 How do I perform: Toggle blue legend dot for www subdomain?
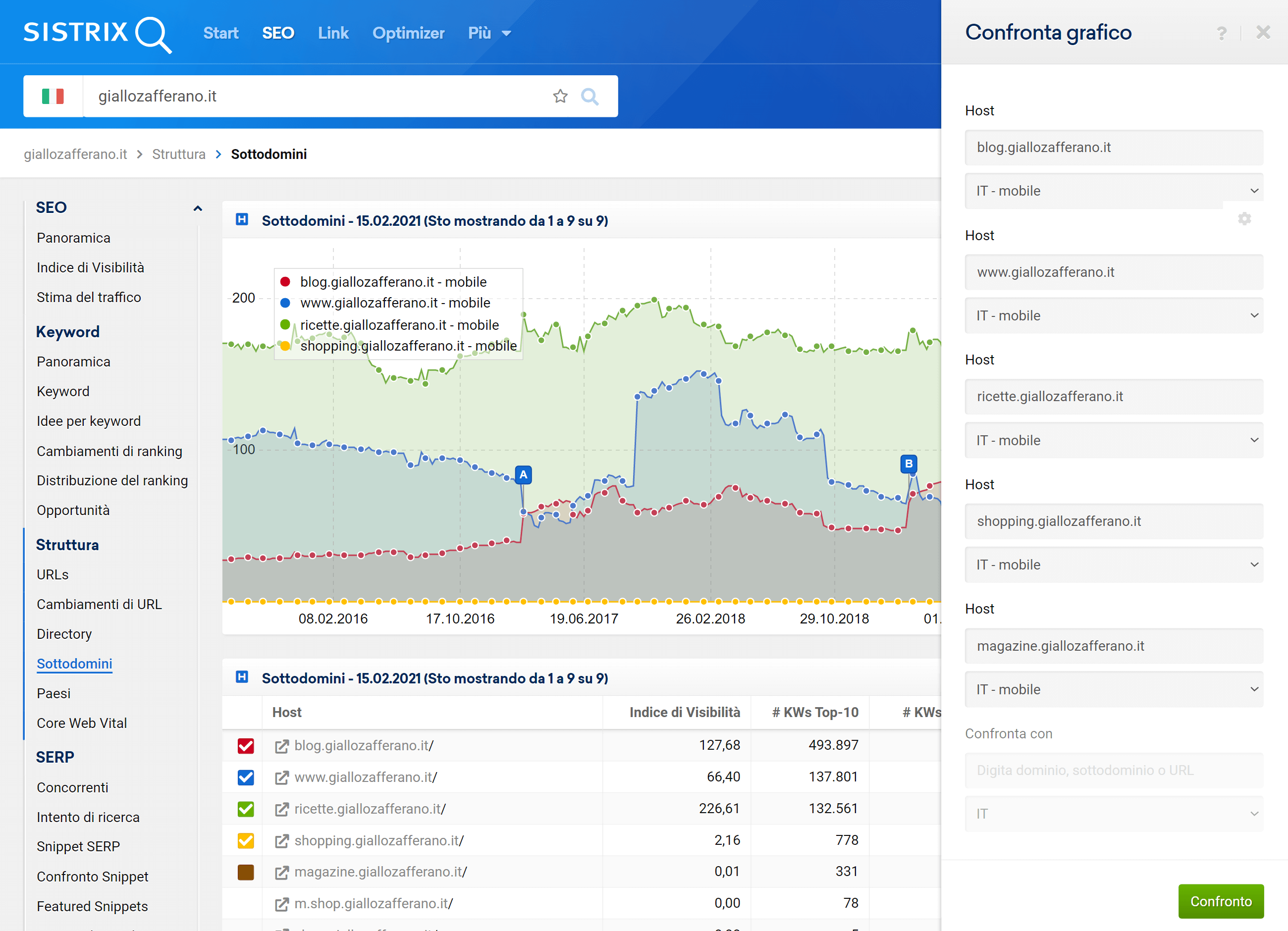tap(286, 303)
